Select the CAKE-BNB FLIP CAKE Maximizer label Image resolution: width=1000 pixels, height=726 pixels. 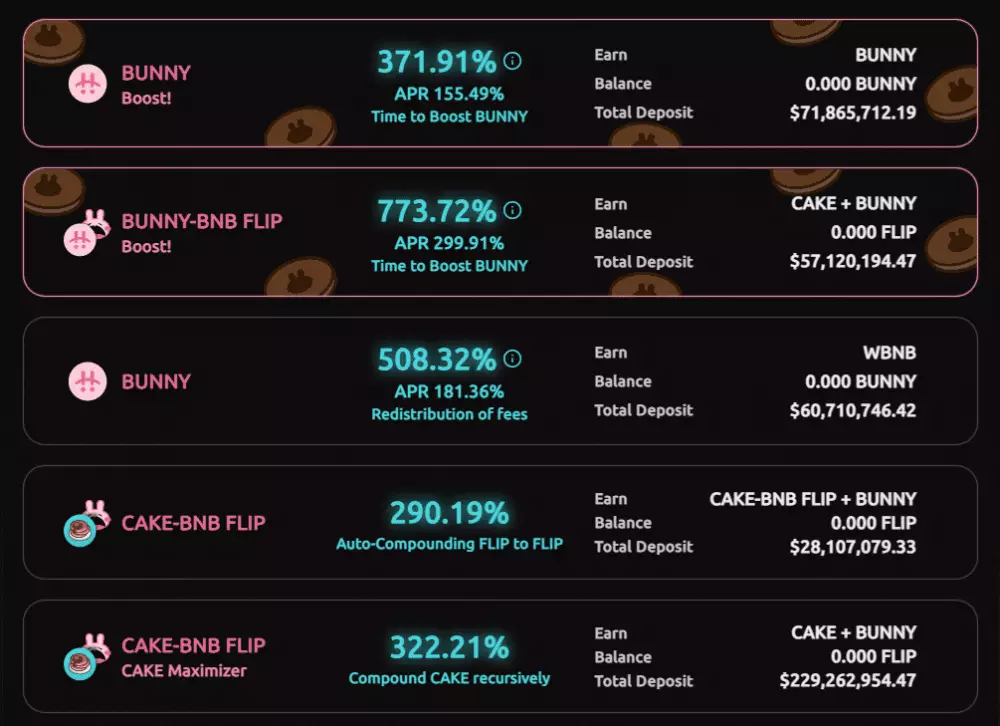coord(184,671)
